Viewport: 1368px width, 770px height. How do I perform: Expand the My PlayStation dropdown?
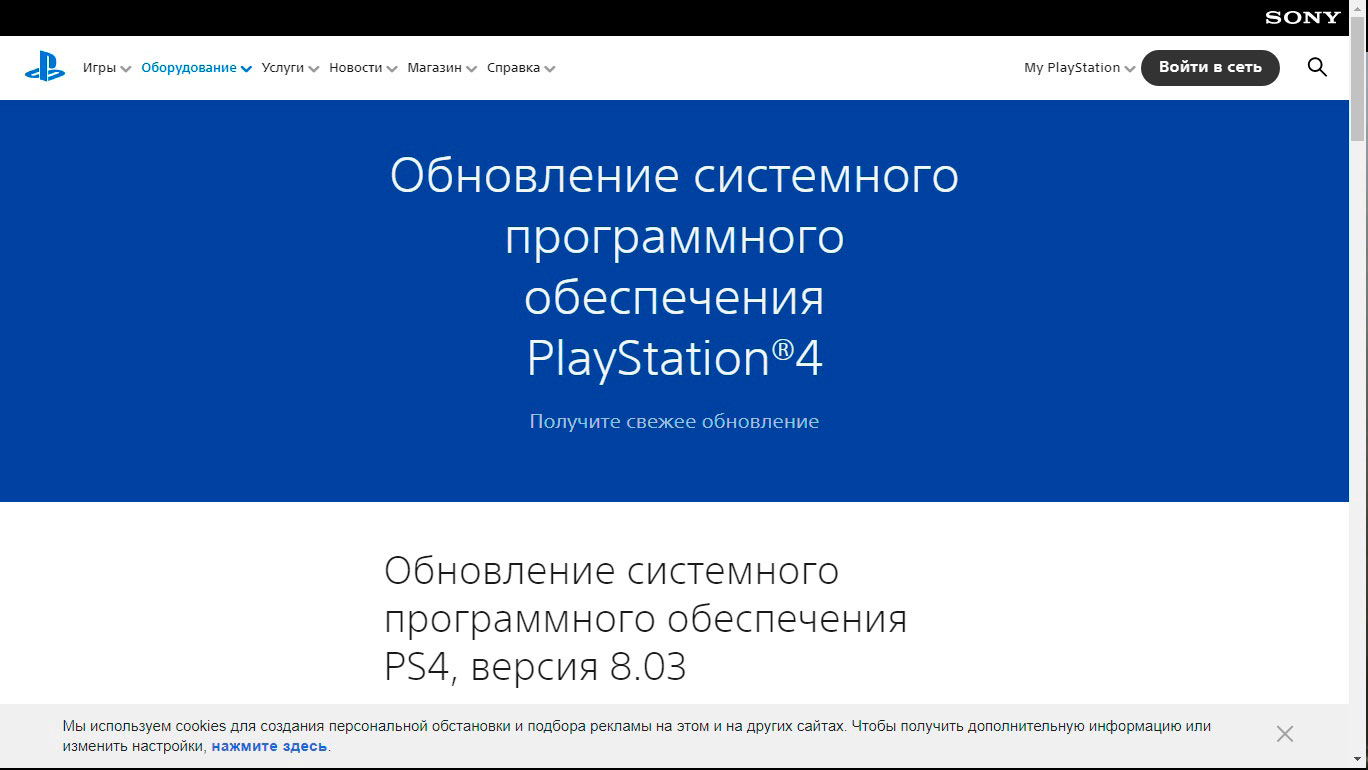click(x=1079, y=68)
